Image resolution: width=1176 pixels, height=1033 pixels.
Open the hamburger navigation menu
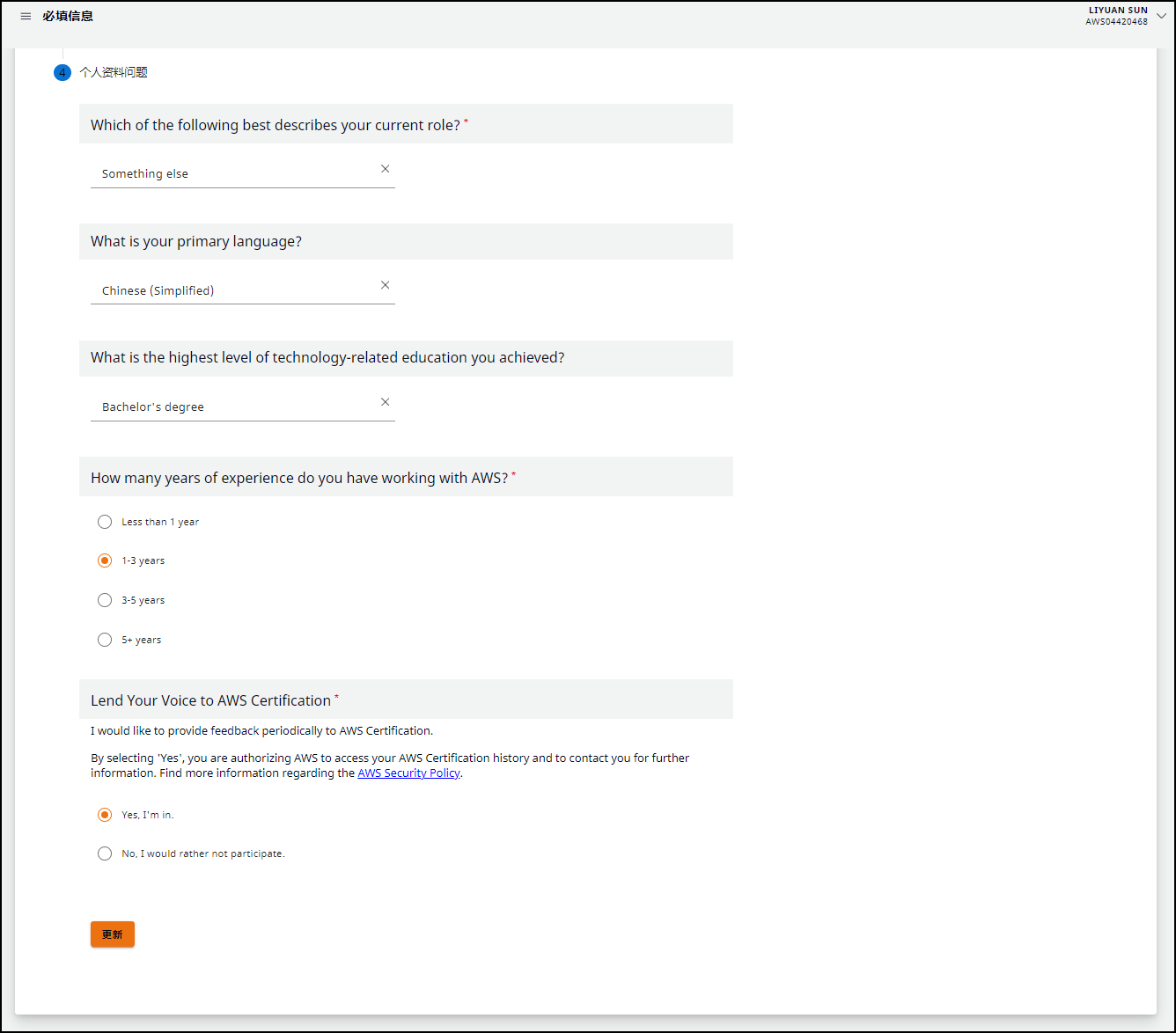[x=26, y=17]
